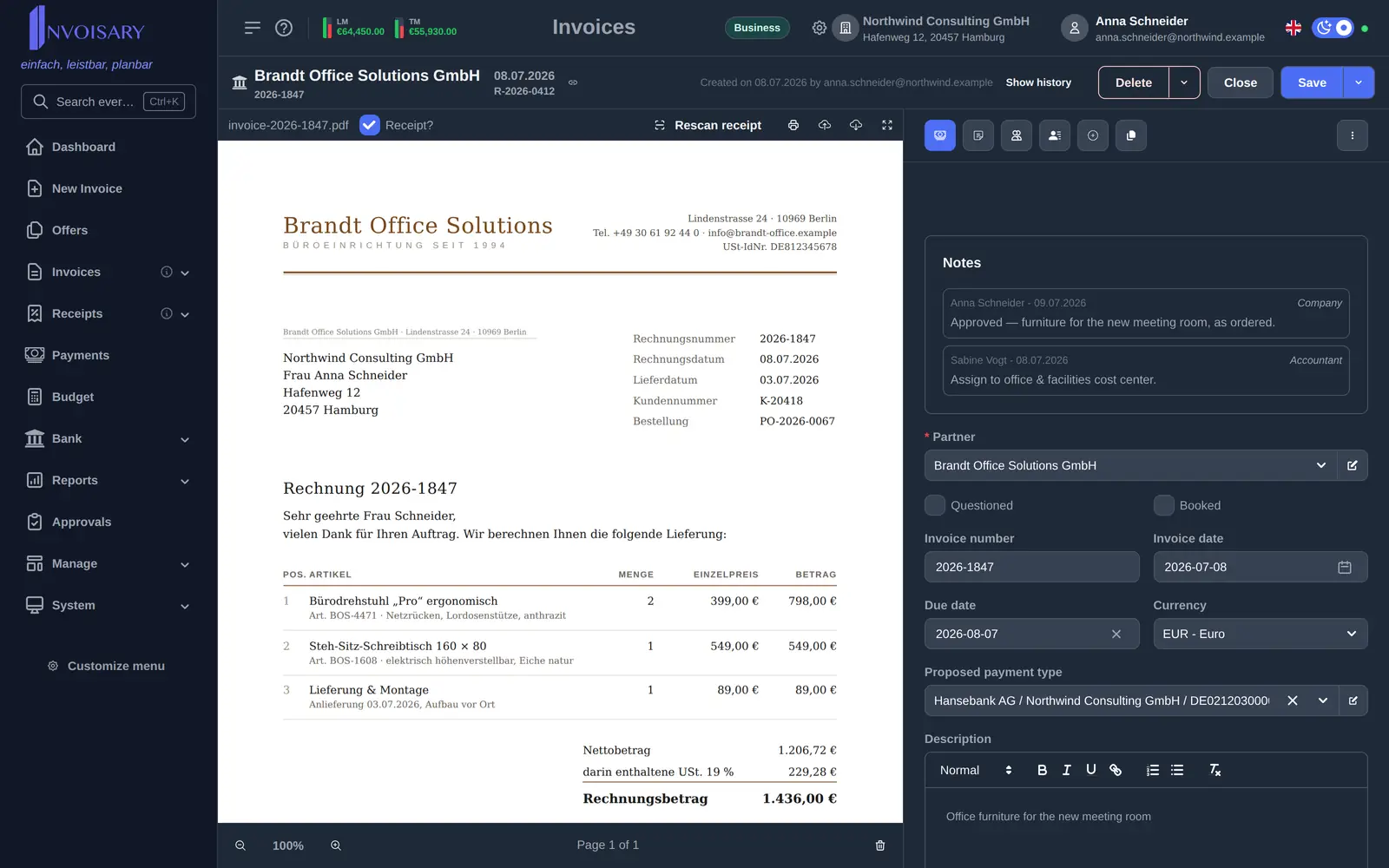Screen dimensions: 1389x868
Task: Click the link icon beside R-2026-0412
Action: pos(573,82)
